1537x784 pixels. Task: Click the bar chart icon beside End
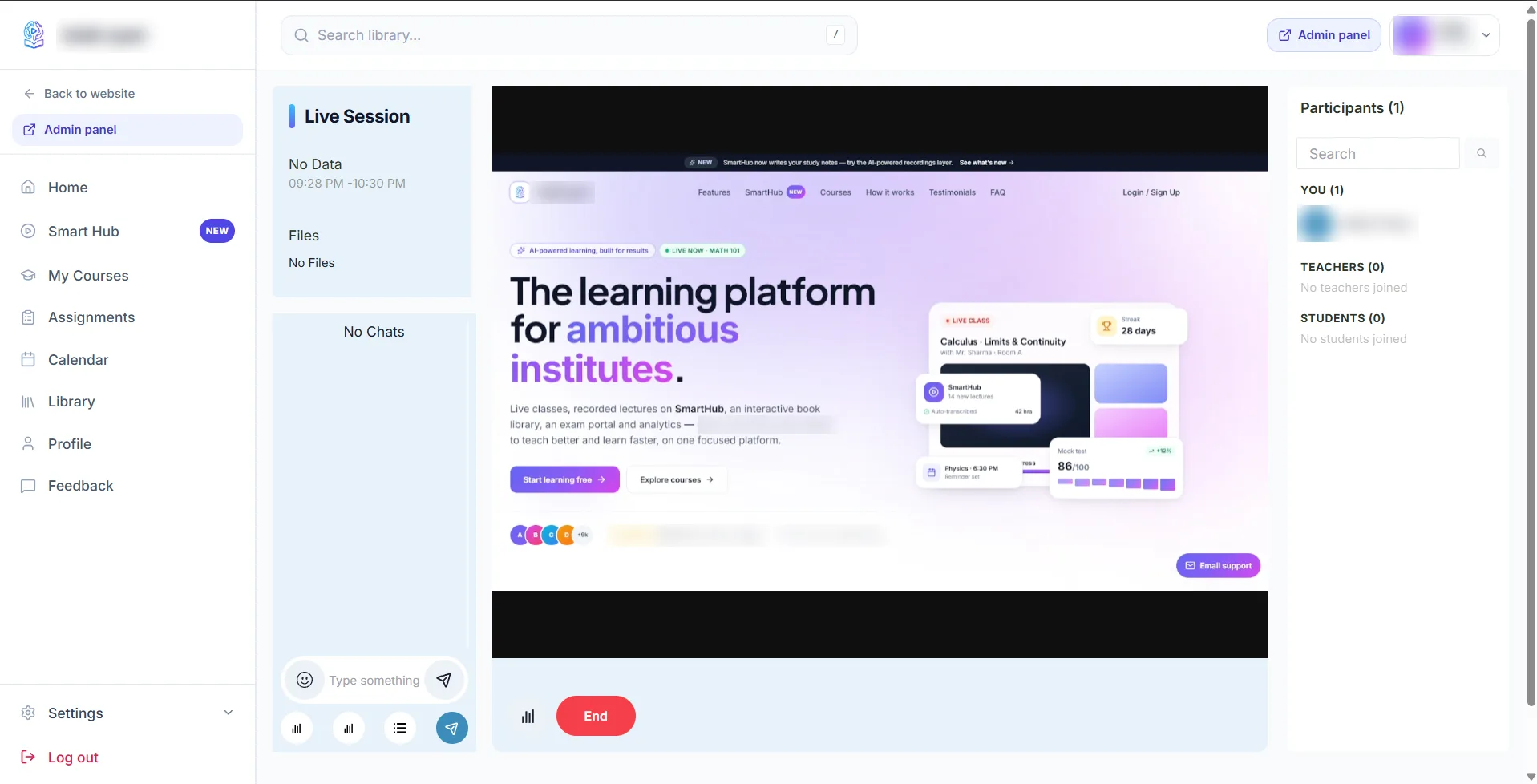coord(528,716)
